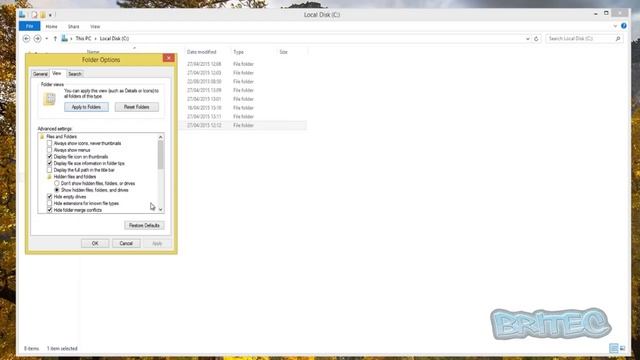Switch to General tab in Folder Options
This screenshot has height=360, width=640.
point(40,74)
